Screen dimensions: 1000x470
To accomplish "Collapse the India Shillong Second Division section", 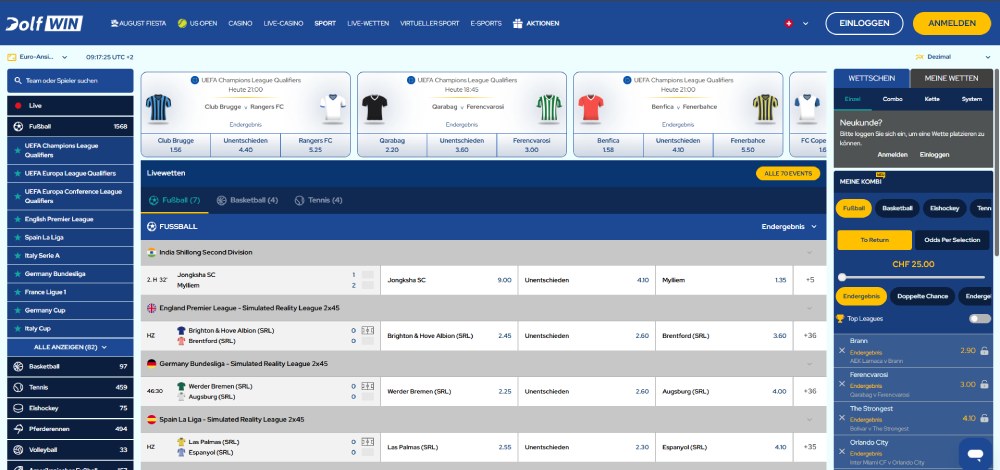I will coord(808,253).
